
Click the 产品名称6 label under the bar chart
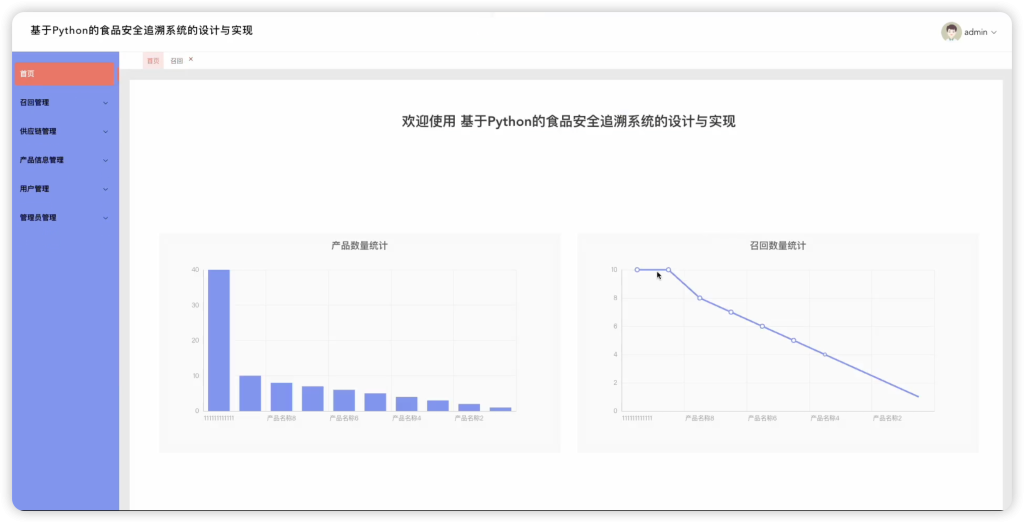tap(344, 418)
